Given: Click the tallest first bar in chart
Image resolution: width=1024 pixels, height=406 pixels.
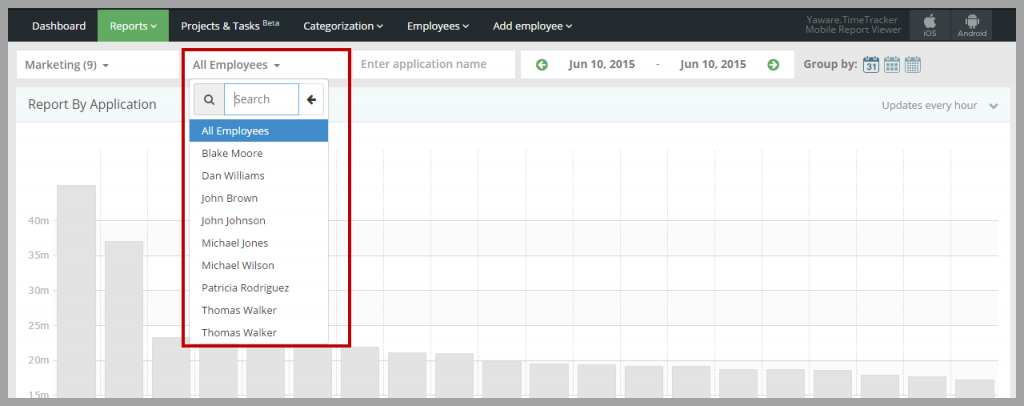Looking at the screenshot, I should (x=76, y=291).
